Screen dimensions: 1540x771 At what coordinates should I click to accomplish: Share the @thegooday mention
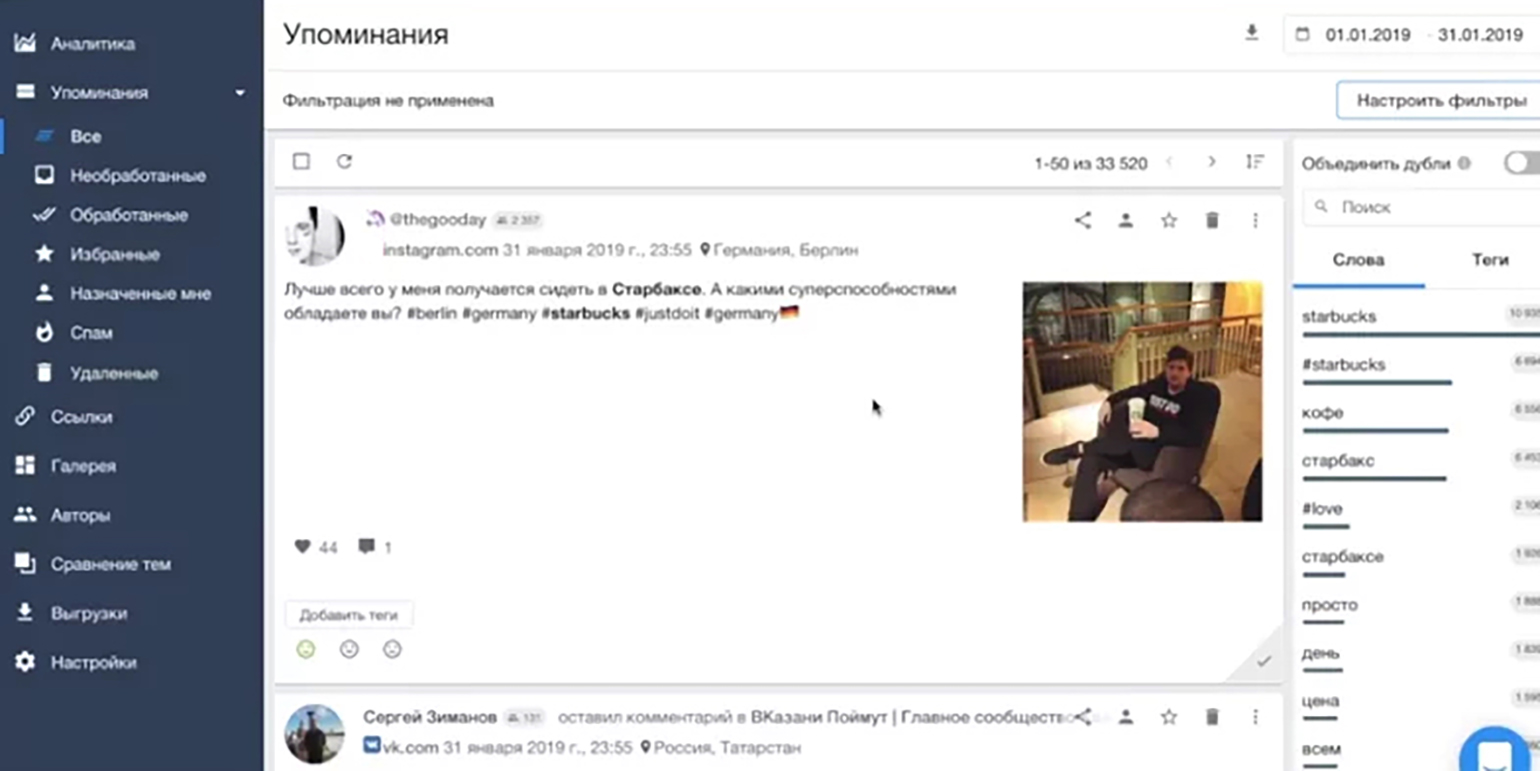(1083, 220)
